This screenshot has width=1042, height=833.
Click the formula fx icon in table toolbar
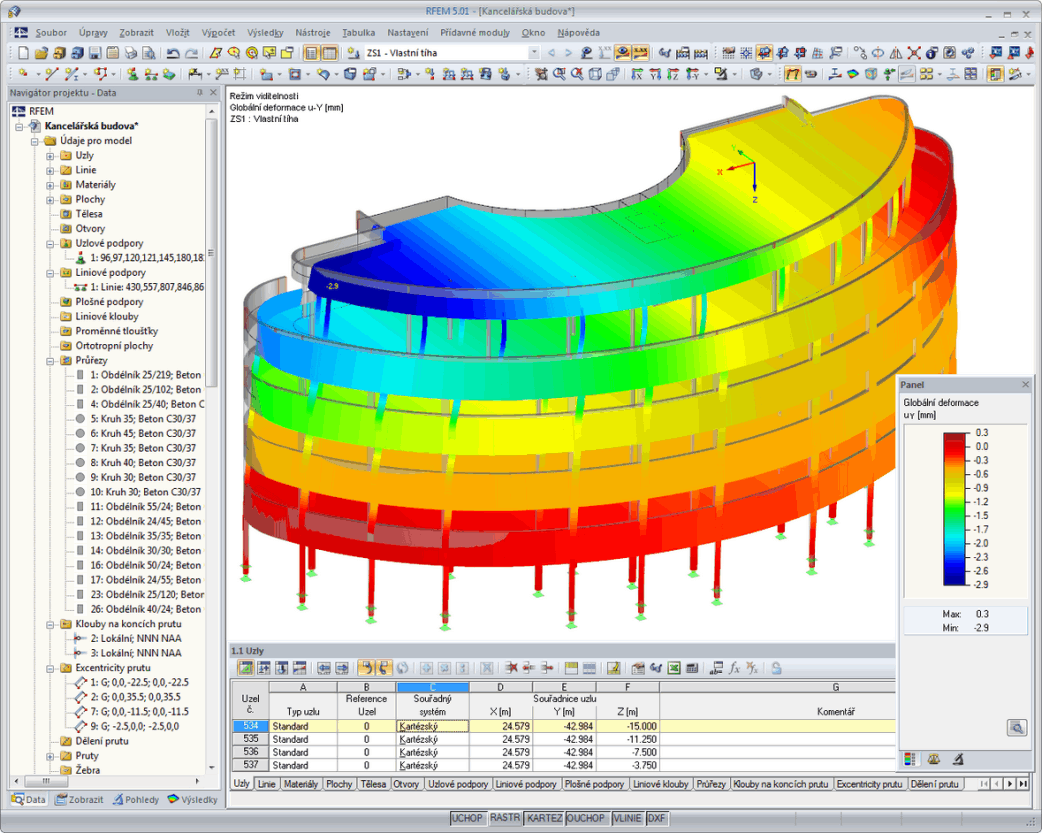point(734,667)
